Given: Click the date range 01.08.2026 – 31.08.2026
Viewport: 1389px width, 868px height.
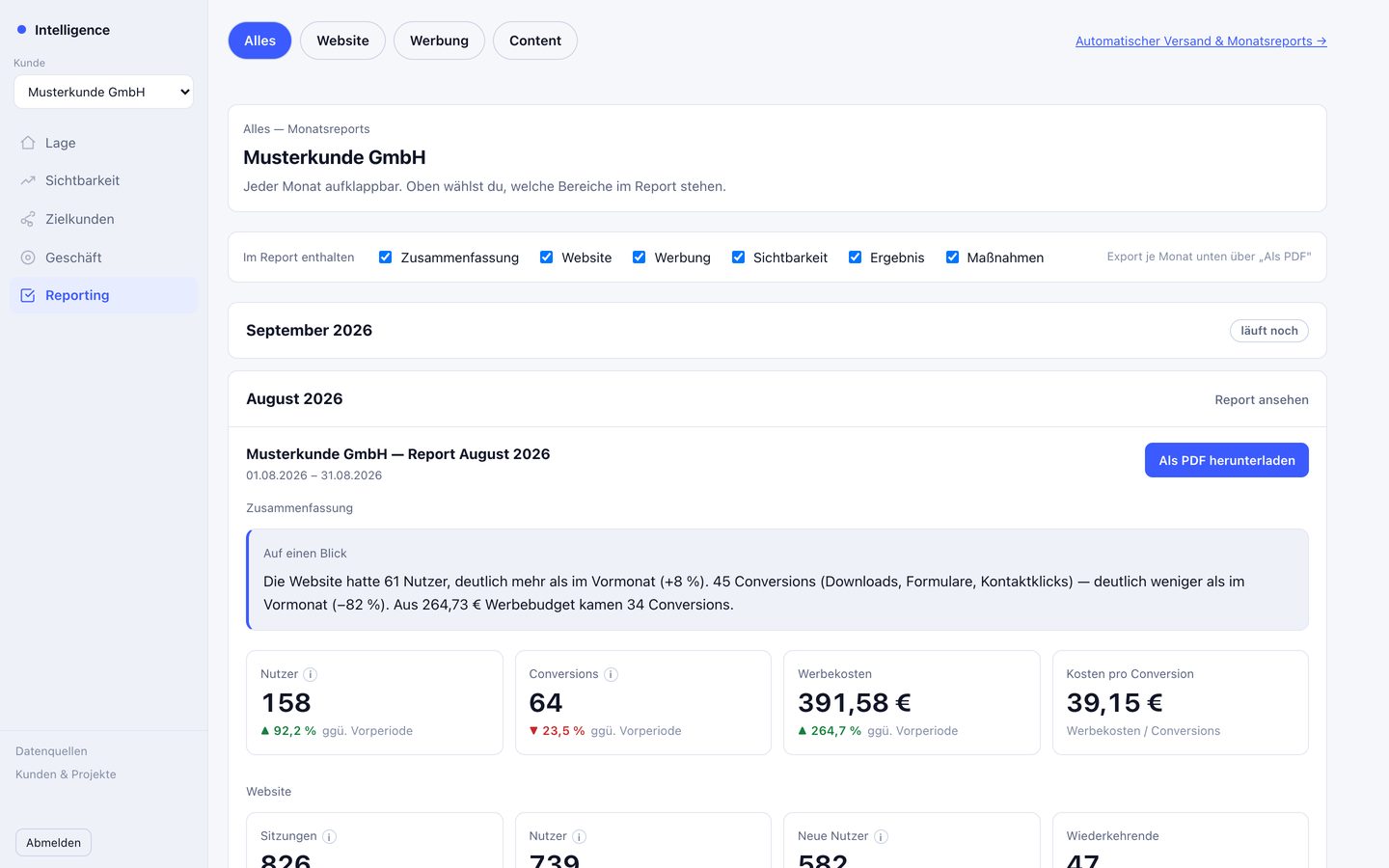Looking at the screenshot, I should 313,475.
